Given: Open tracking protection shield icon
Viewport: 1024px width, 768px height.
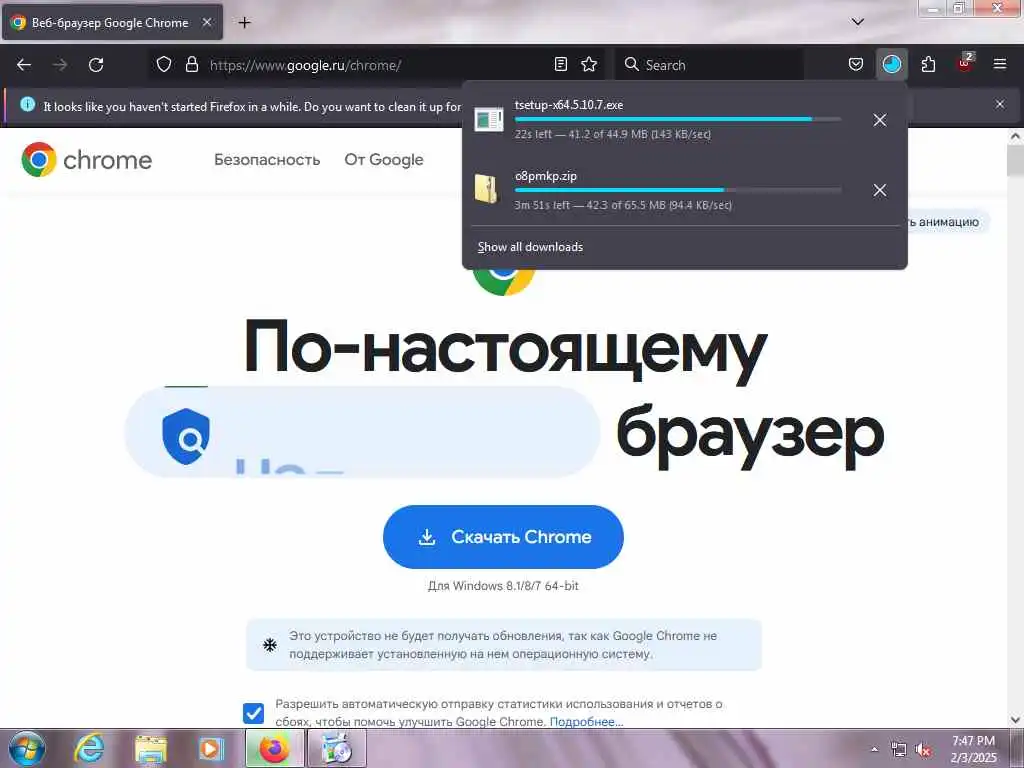Looking at the screenshot, I should (164, 65).
